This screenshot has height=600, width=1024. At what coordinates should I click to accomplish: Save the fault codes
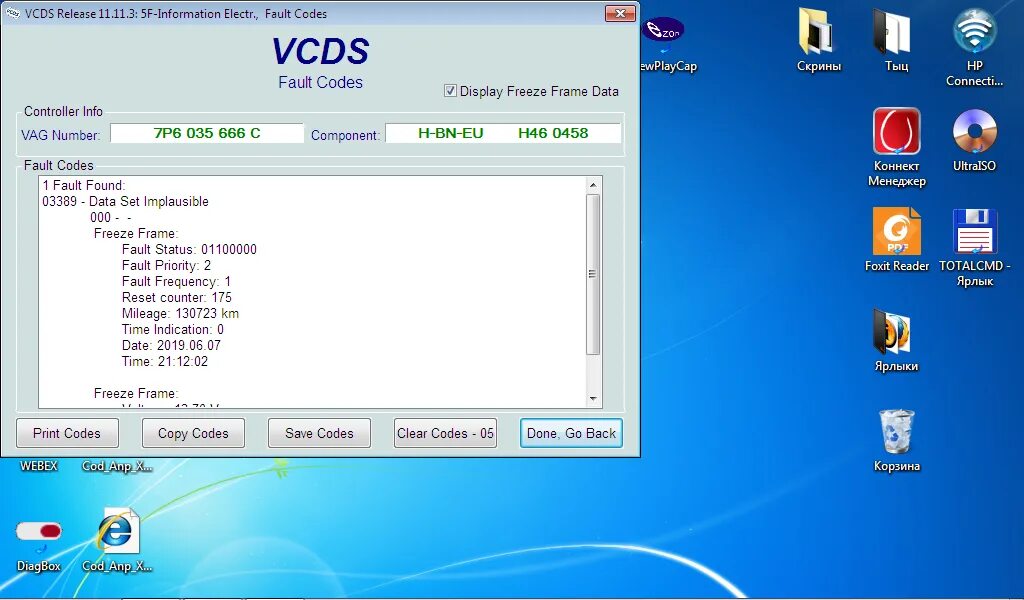319,433
